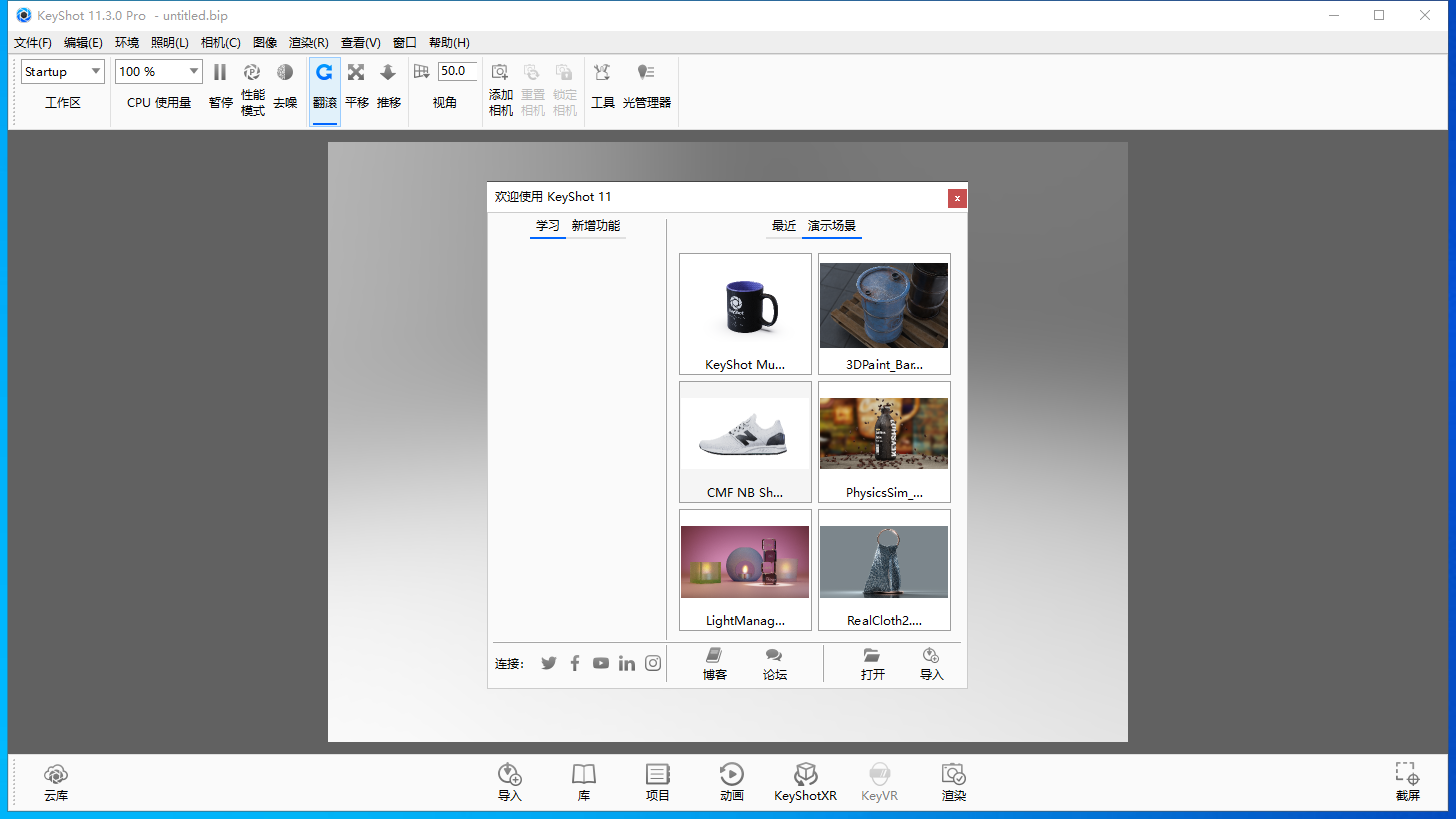
Task: Click the Add Camera (添加相机) icon
Action: pos(500,72)
